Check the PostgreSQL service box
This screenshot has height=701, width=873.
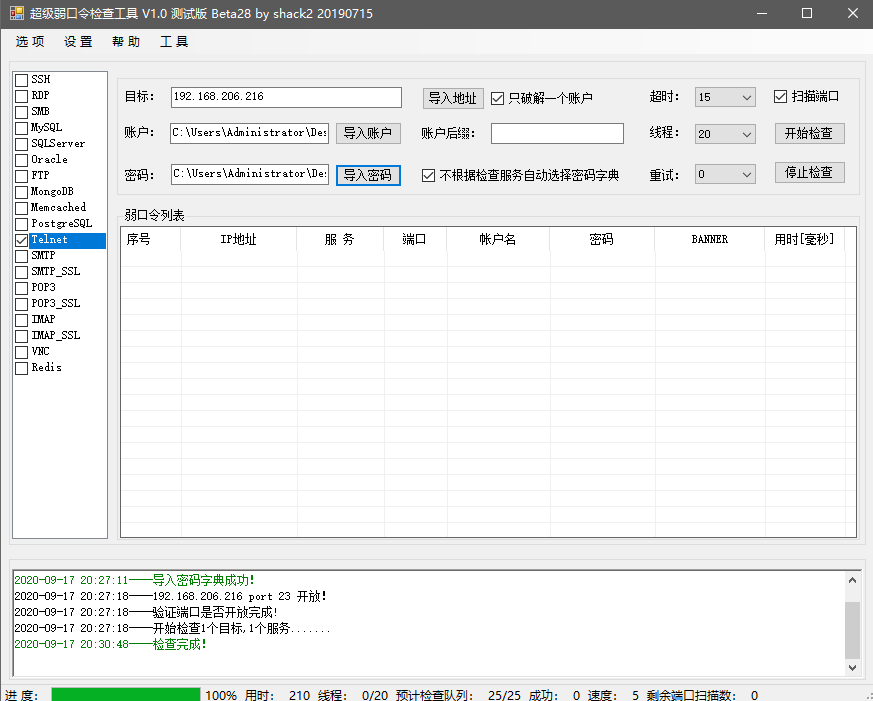(x=21, y=224)
